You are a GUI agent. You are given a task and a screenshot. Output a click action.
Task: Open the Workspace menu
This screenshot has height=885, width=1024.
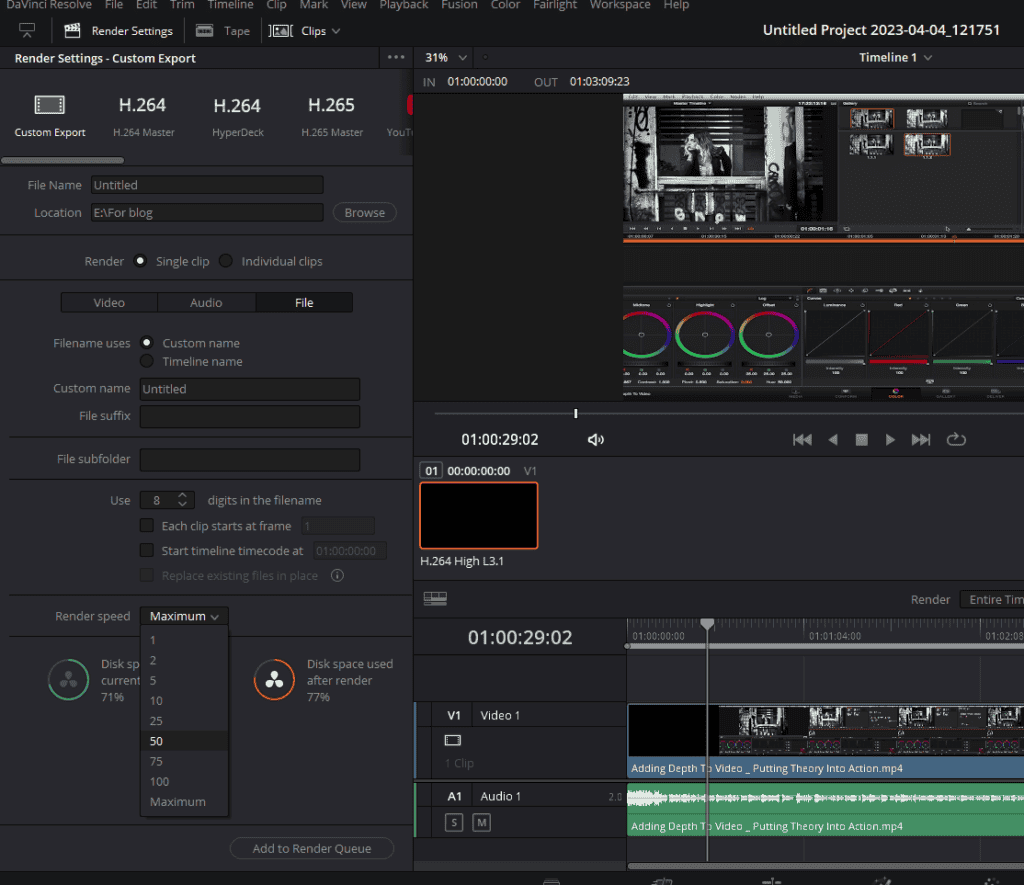tap(620, 5)
